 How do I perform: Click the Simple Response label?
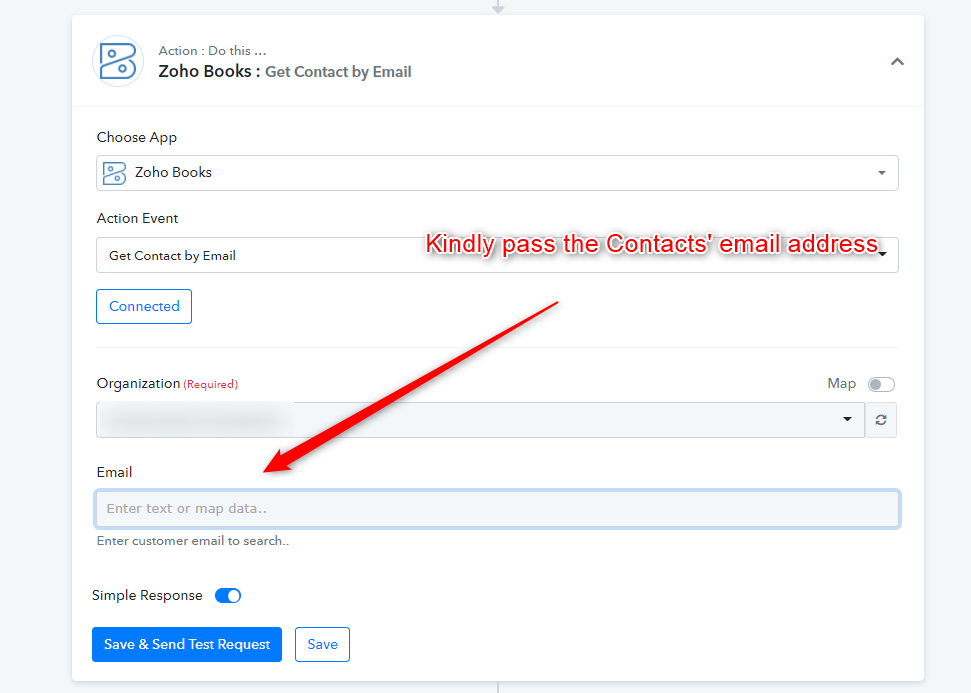tap(147, 595)
